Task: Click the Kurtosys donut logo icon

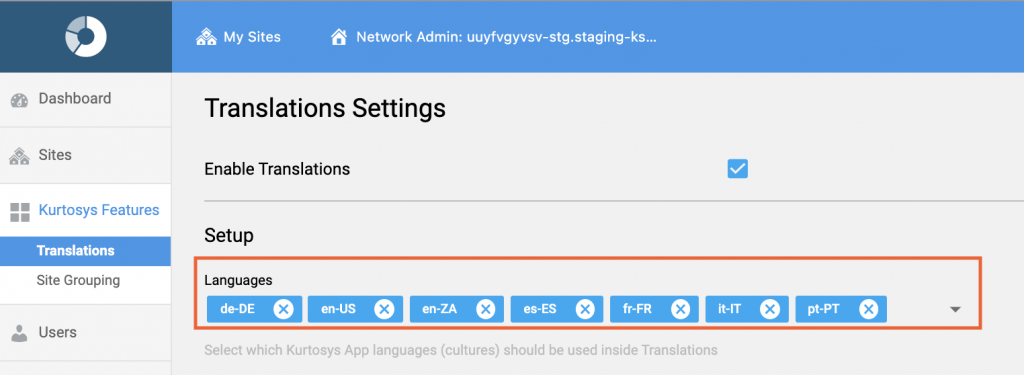Action: click(x=86, y=36)
